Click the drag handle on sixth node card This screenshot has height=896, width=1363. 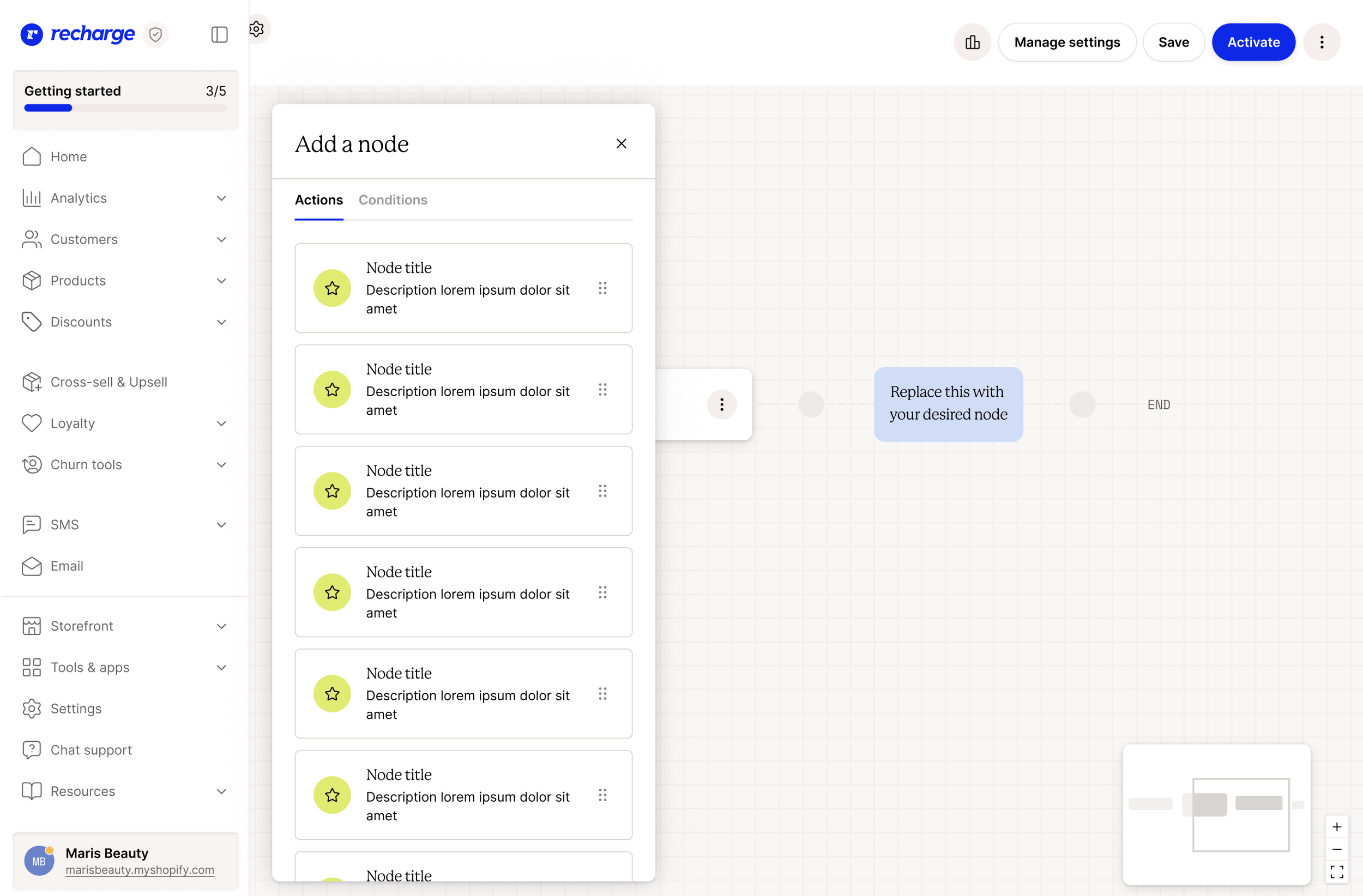(x=602, y=795)
